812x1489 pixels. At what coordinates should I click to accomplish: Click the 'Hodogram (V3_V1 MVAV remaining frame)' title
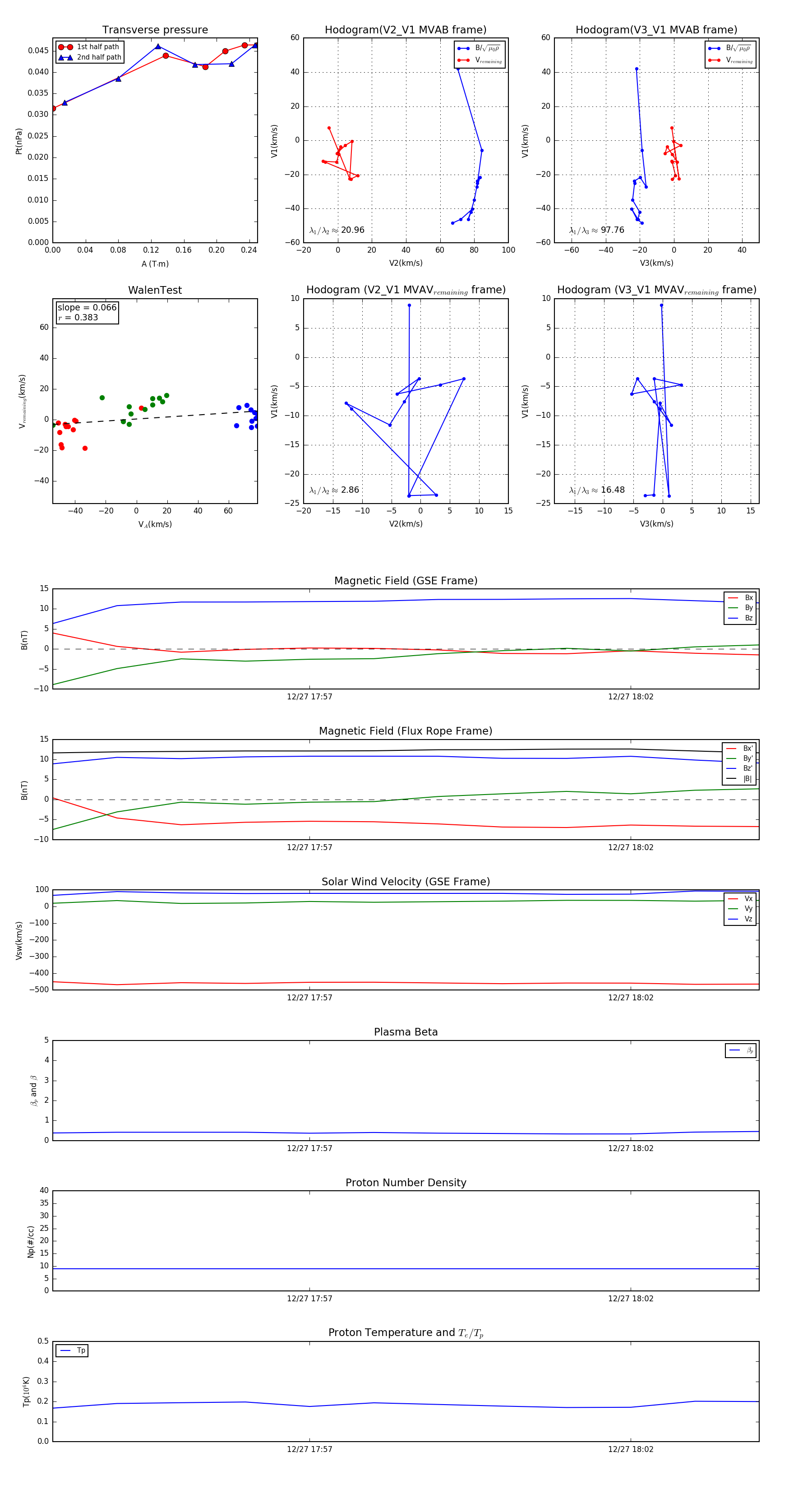[x=656, y=290]
